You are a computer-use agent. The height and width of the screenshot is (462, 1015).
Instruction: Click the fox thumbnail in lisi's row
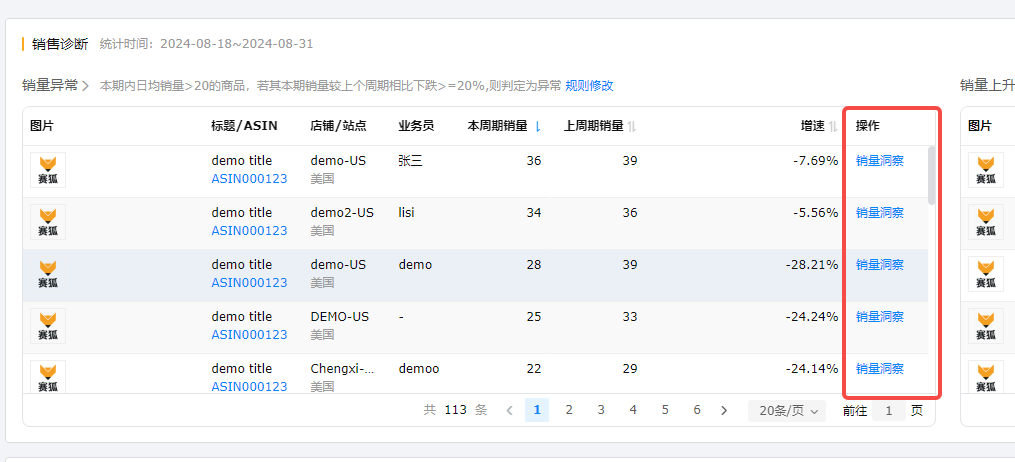(48, 222)
